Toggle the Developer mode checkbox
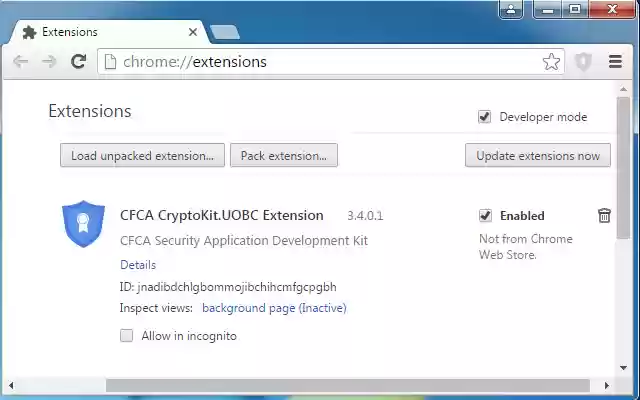This screenshot has width=640, height=400. (484, 117)
